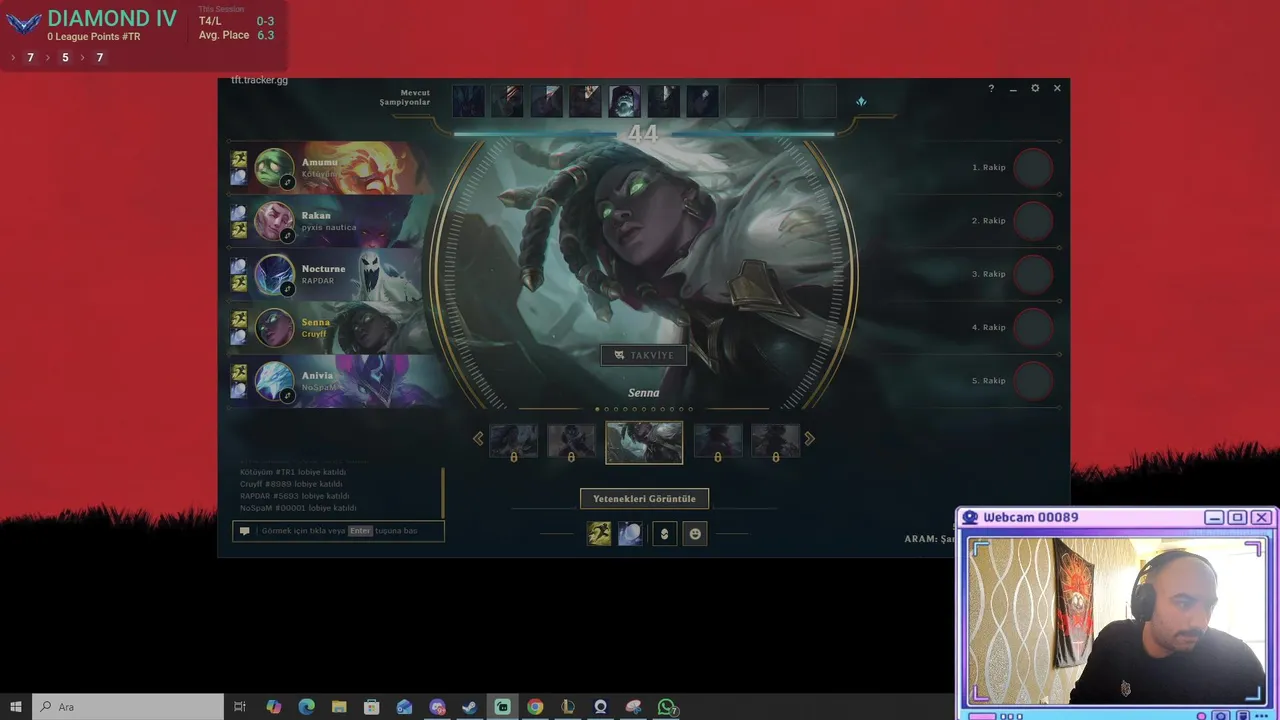This screenshot has height=720, width=1280.
Task: Select the first skin pagination dot
Action: 598,409
